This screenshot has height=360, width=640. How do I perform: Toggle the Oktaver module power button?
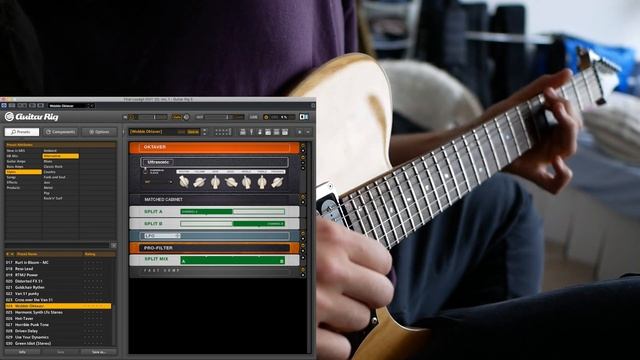tap(303, 145)
